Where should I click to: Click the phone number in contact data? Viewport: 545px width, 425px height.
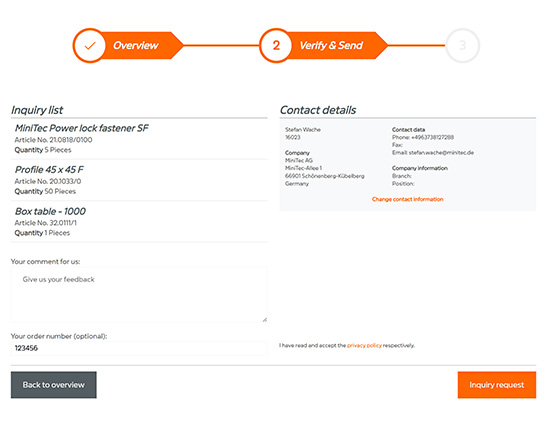click(x=432, y=137)
